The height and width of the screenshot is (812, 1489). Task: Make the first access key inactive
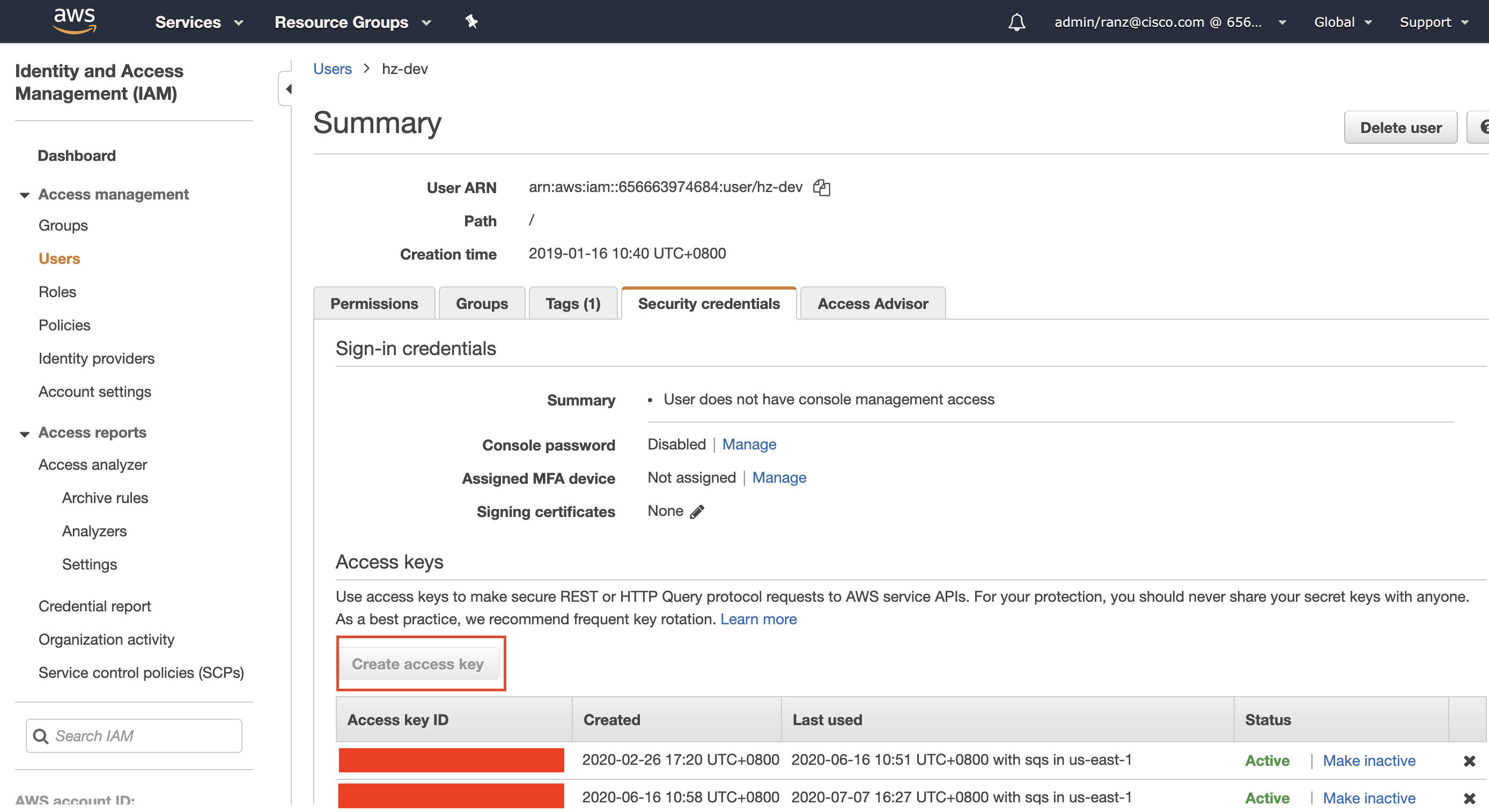[x=1369, y=761]
